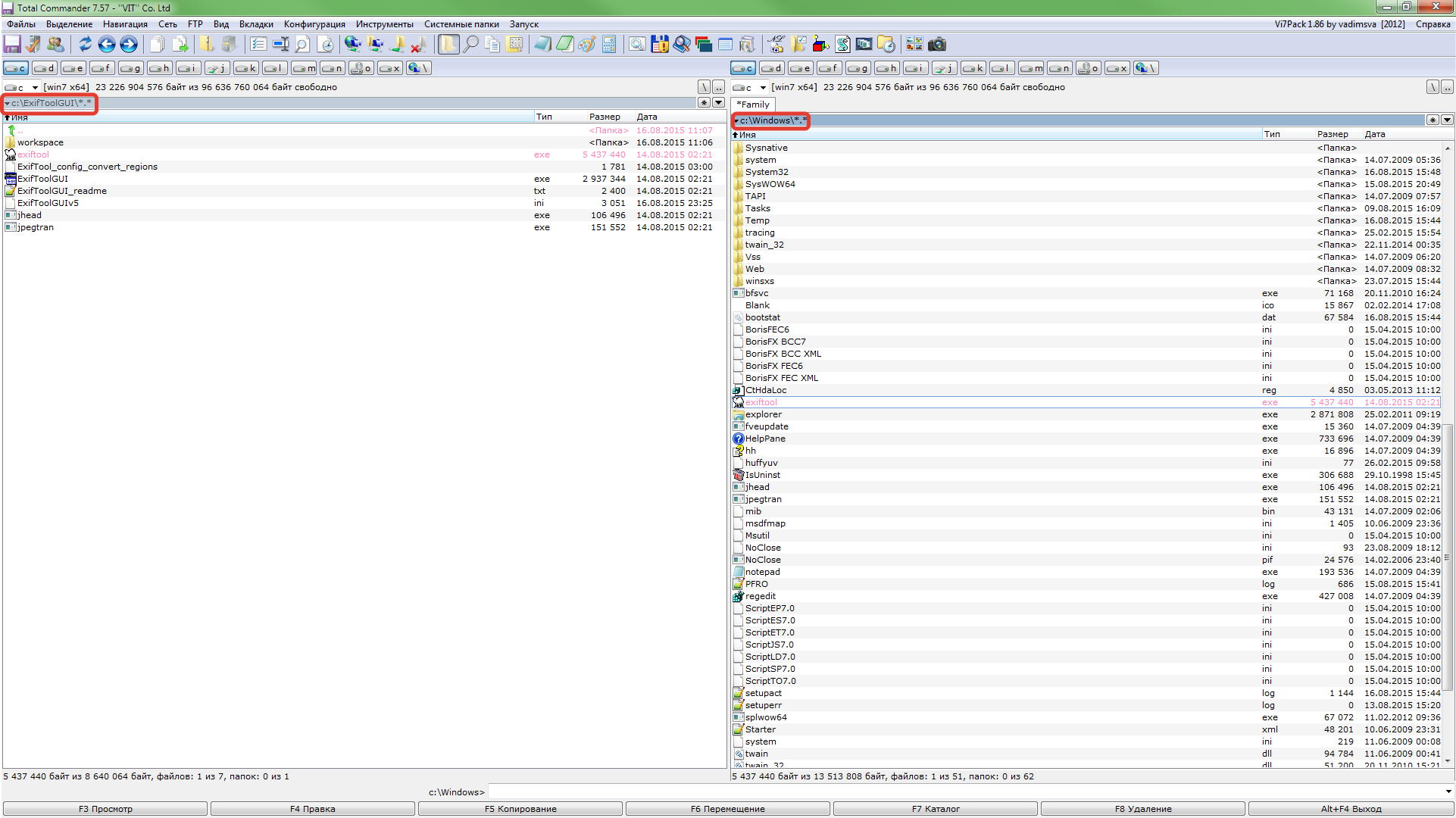Sort right panel by Дата column
The height and width of the screenshot is (818, 1456).
point(1374,134)
